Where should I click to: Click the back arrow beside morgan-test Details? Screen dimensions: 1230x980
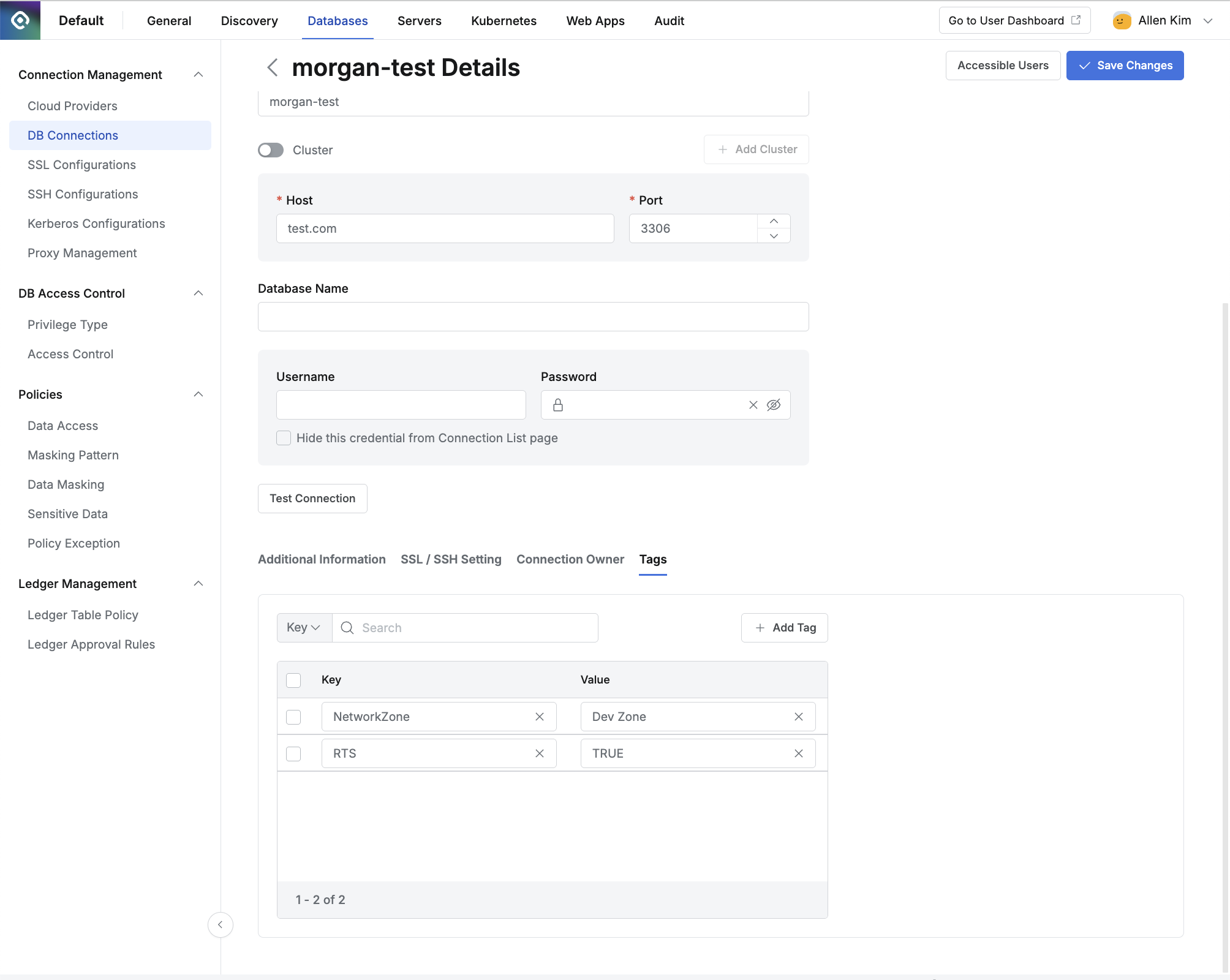[273, 67]
